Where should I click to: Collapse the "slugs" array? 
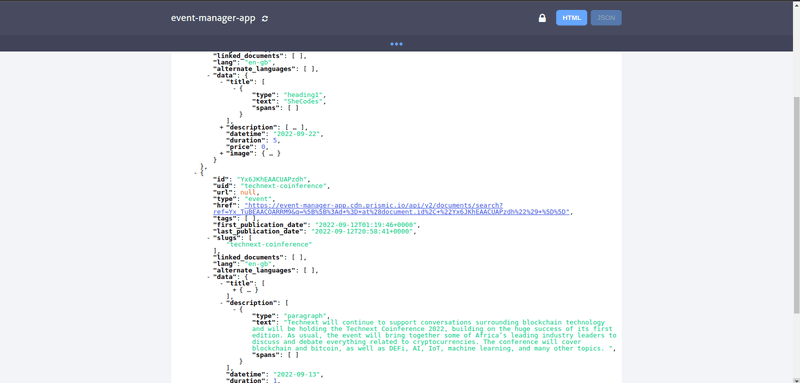point(209,238)
